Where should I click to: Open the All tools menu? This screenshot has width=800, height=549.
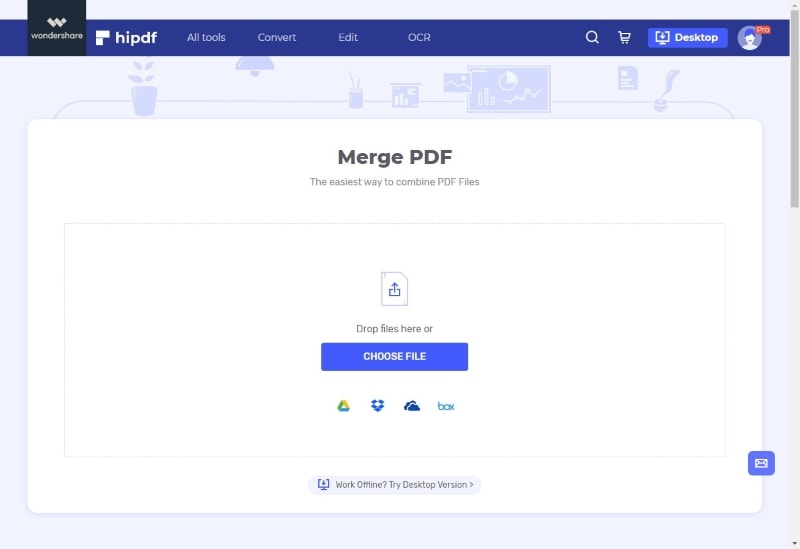click(206, 38)
